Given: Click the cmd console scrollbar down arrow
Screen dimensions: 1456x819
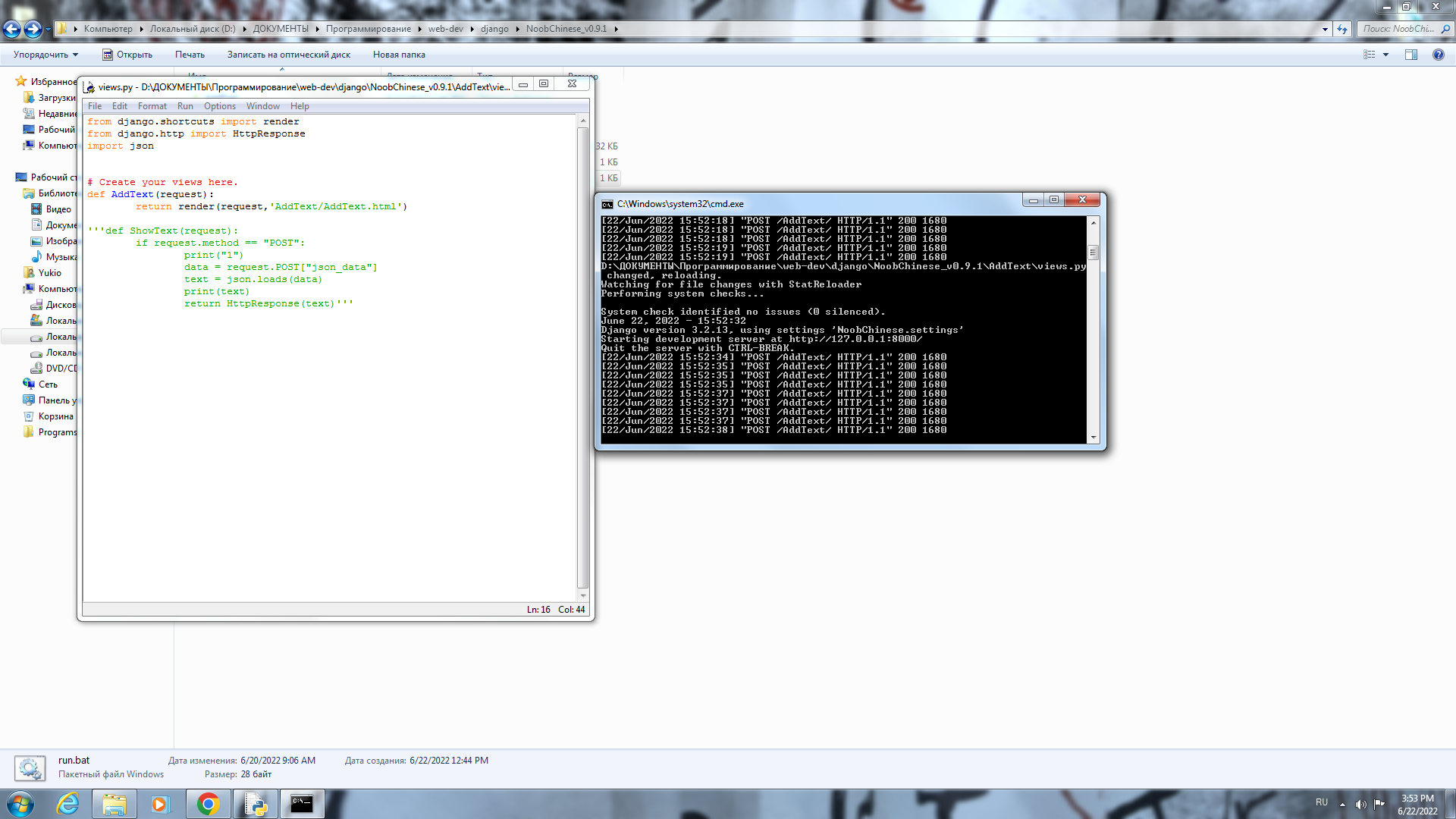Looking at the screenshot, I should point(1094,438).
